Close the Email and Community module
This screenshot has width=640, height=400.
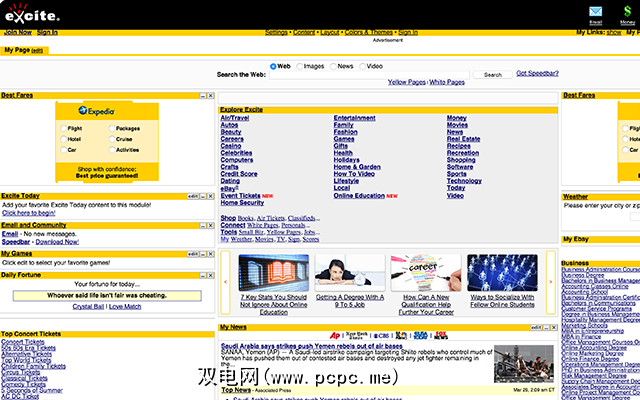[211, 226]
